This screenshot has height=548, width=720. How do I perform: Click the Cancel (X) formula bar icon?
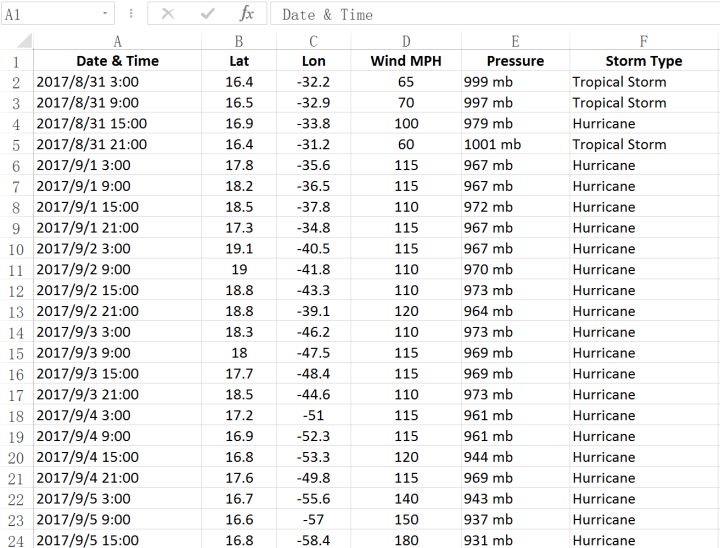pos(168,14)
